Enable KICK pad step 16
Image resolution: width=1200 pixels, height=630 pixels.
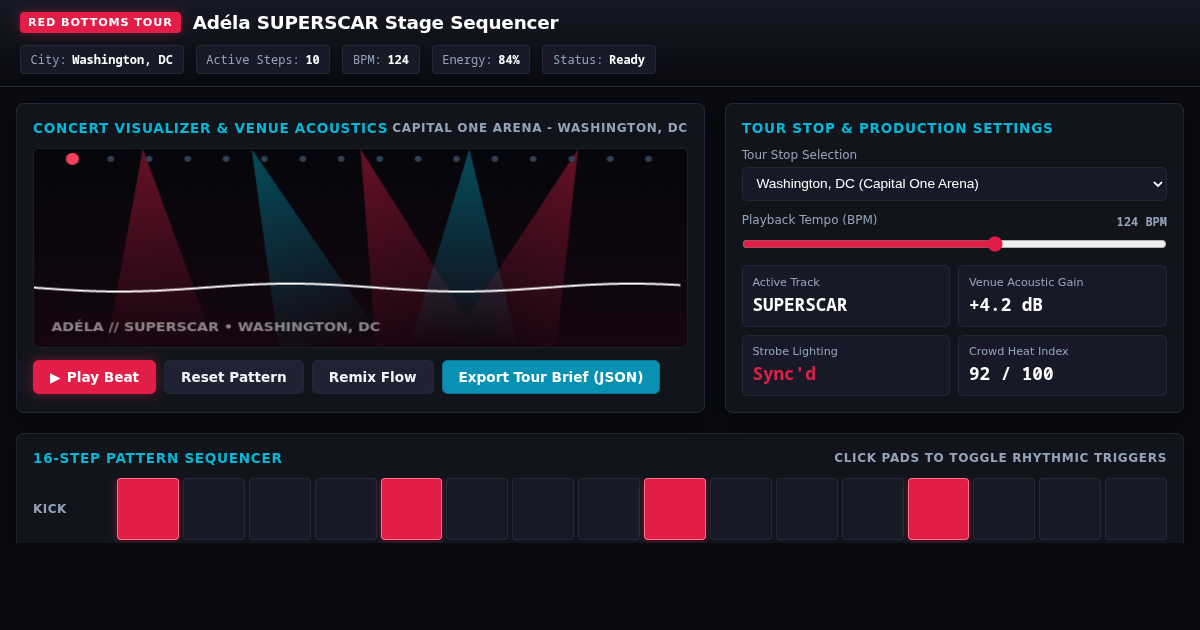pyautogui.click(x=1136, y=509)
